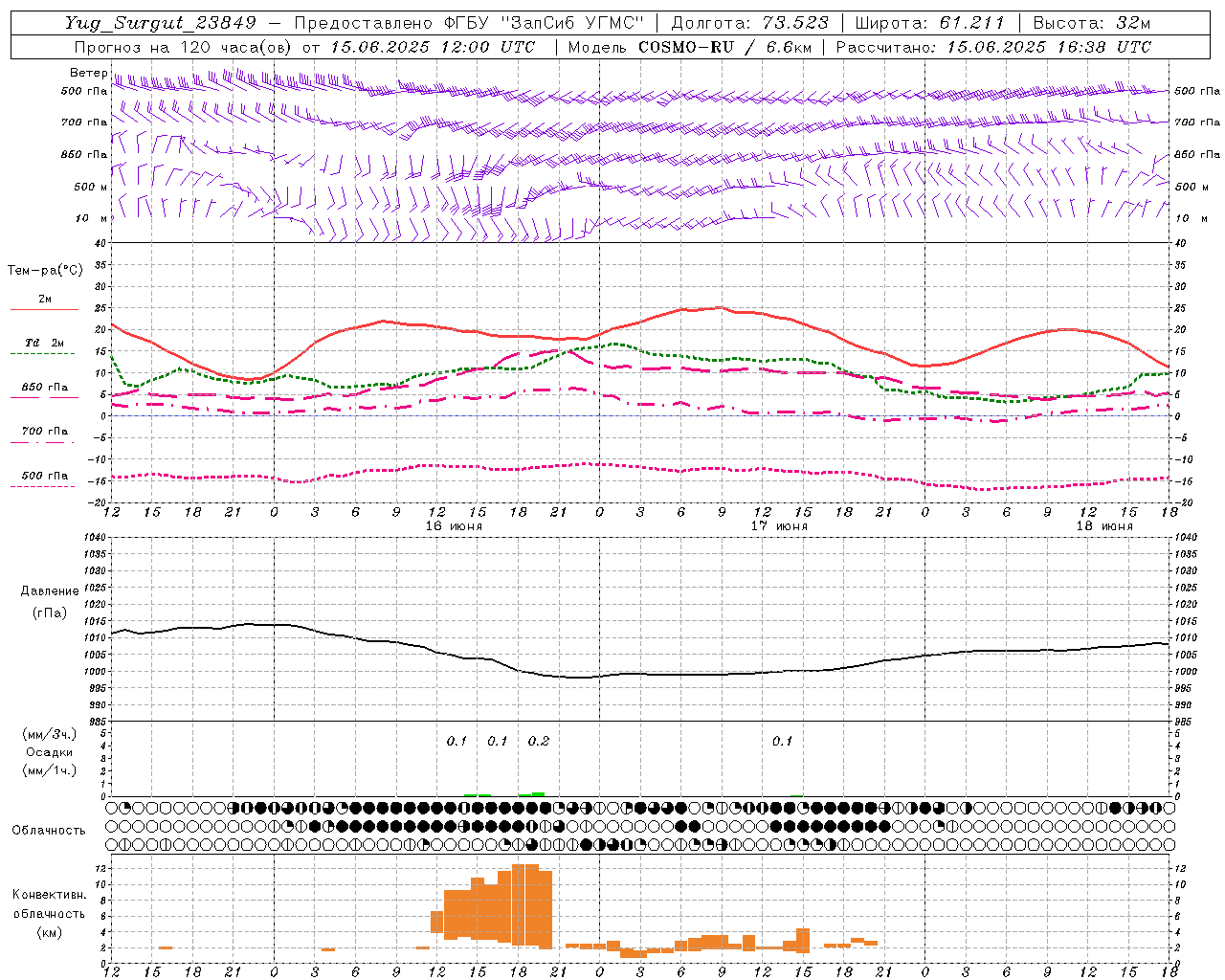Click the "850 гПа" dashed temperature legend entry
The image size is (1225, 980).
(x=45, y=391)
